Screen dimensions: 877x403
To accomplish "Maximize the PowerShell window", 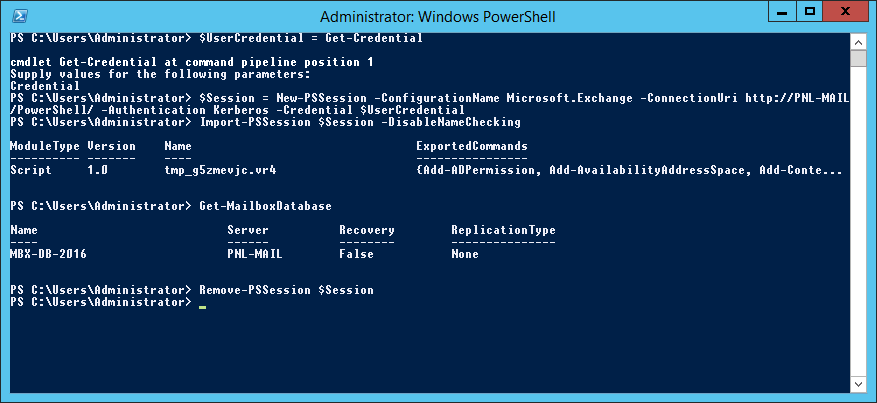I will click(x=809, y=11).
